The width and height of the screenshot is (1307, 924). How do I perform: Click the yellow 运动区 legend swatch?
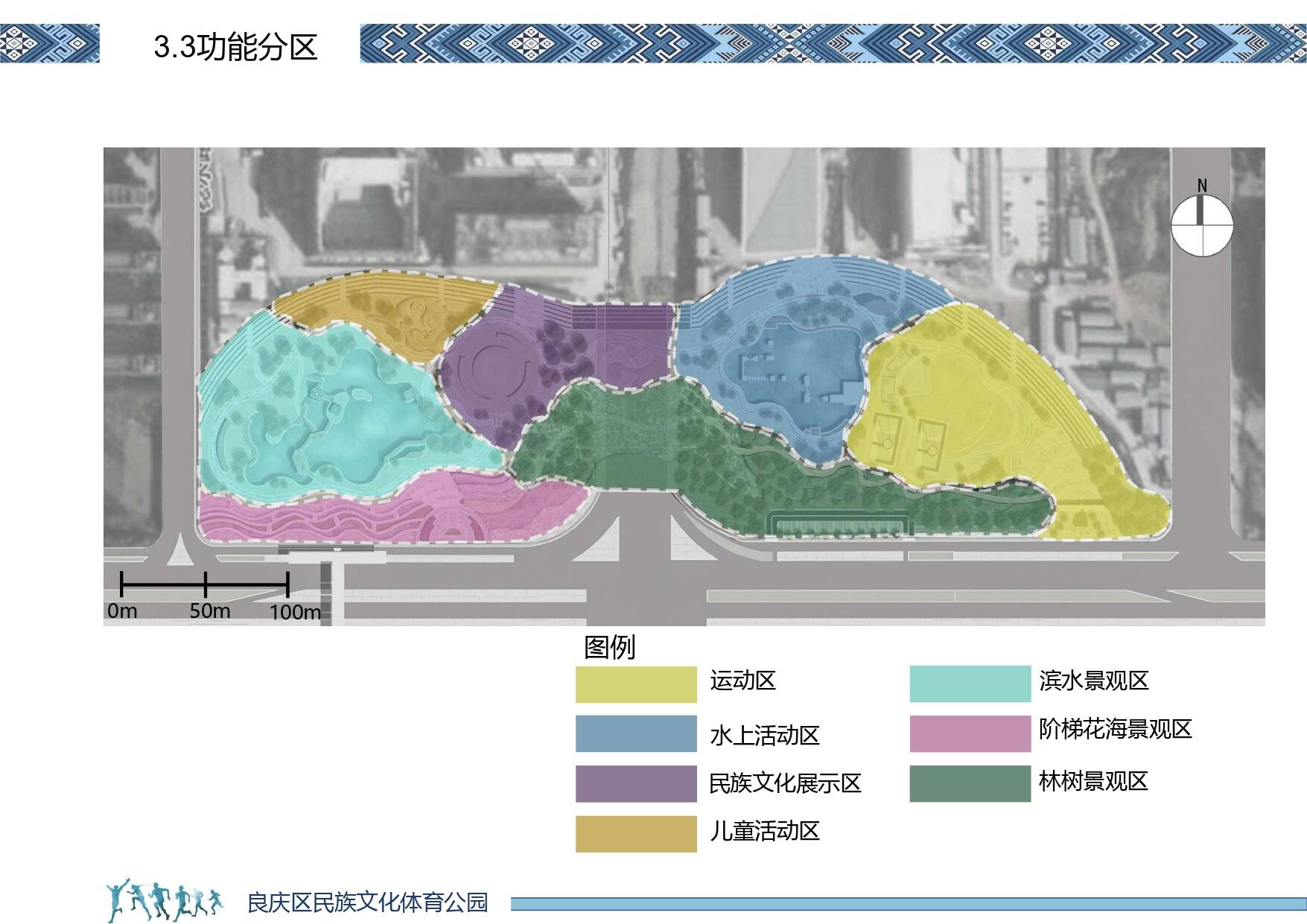coord(636,685)
